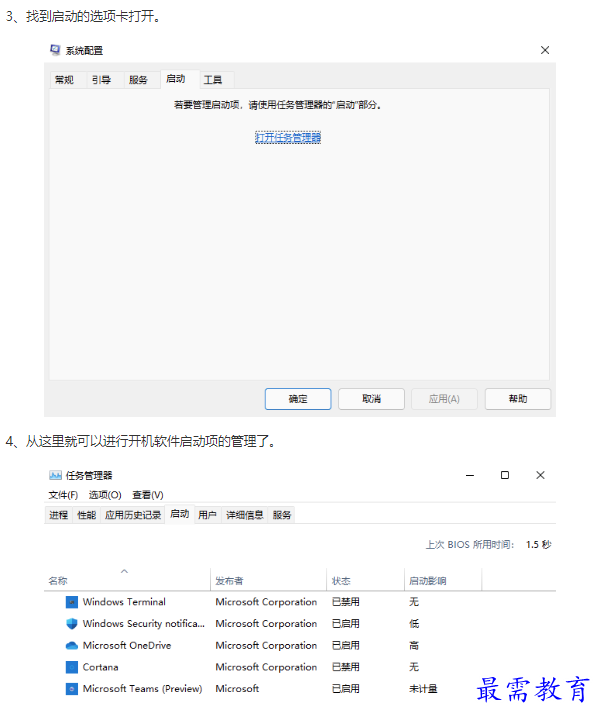Minimize the 任务管理器 window
Image resolution: width=598 pixels, height=721 pixels.
470,475
